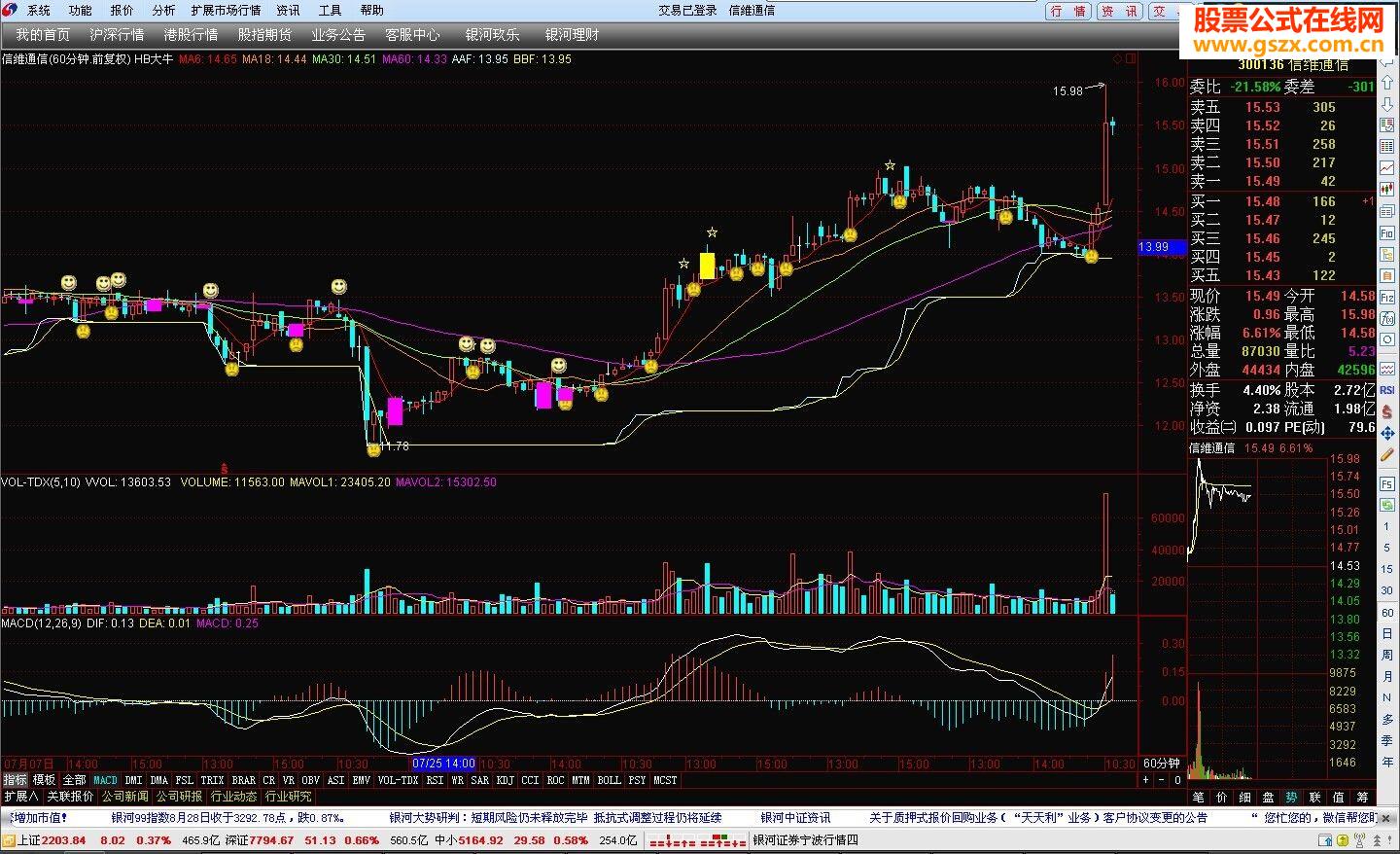Open the 细 tab under mini chart

[1245, 797]
